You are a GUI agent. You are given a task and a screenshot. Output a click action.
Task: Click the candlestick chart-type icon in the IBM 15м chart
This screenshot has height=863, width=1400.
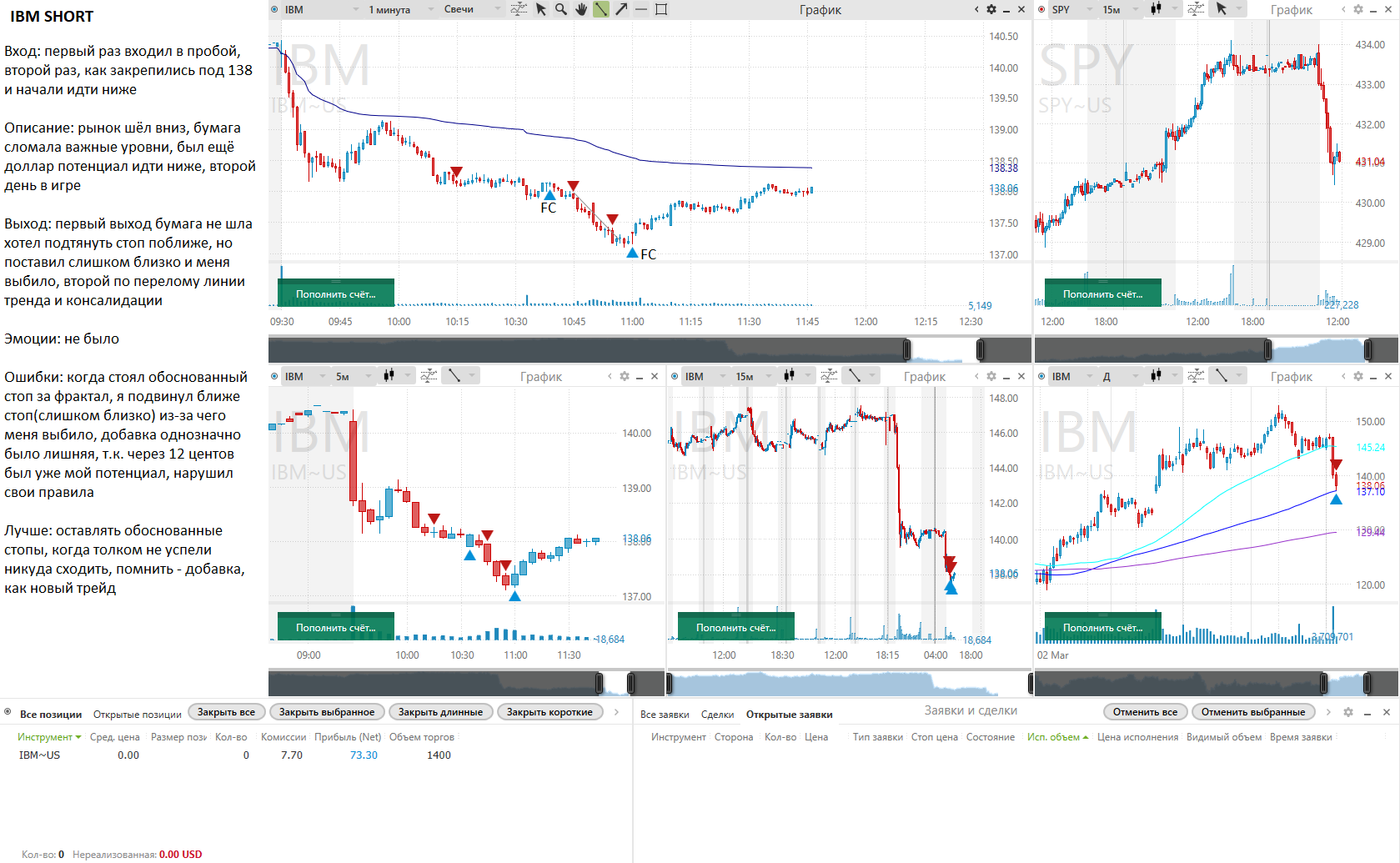click(789, 376)
